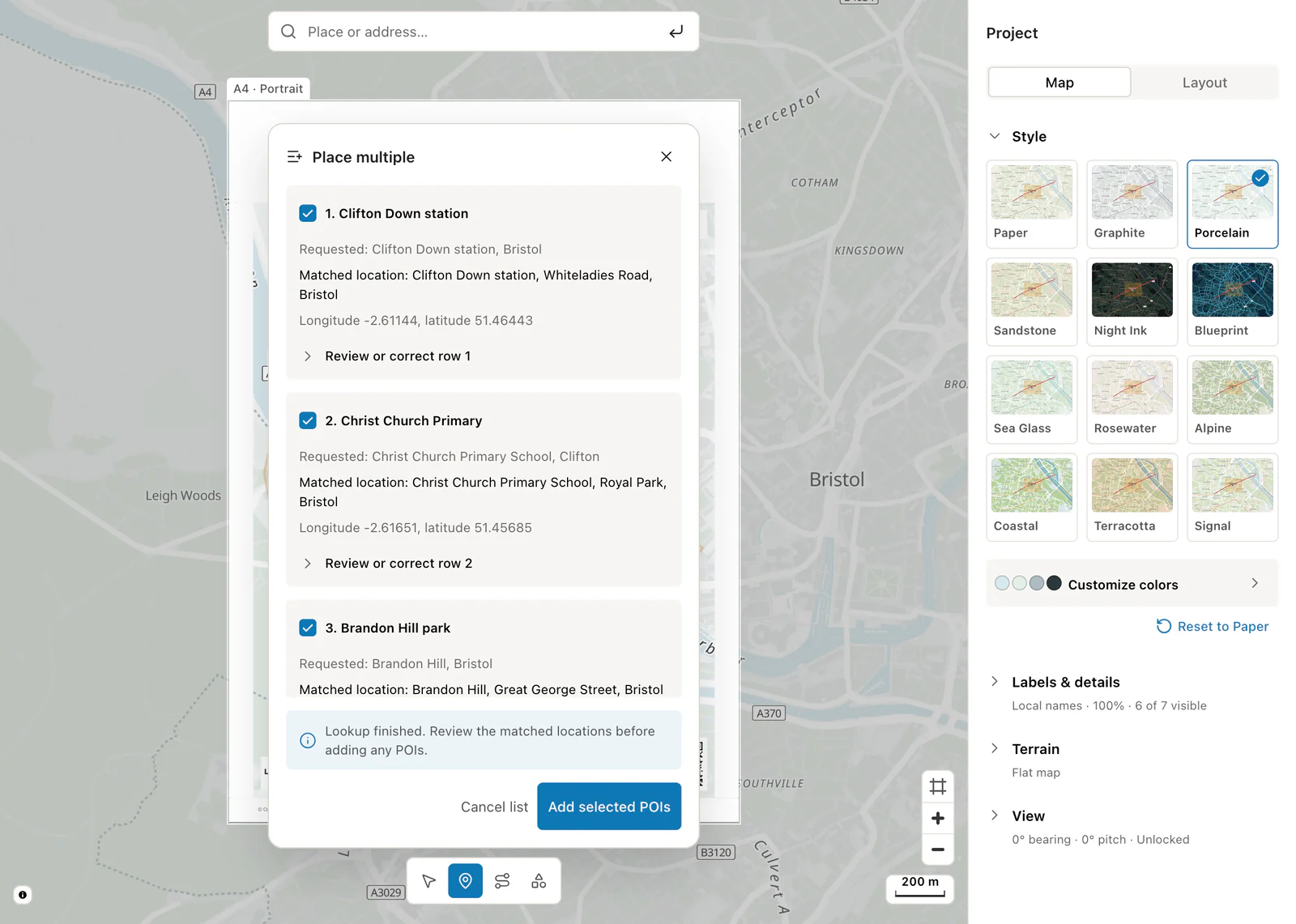Screen dimensions: 1296x924
Task: Click the darkest Customize colors swatch
Action: pyautogui.click(x=1054, y=583)
